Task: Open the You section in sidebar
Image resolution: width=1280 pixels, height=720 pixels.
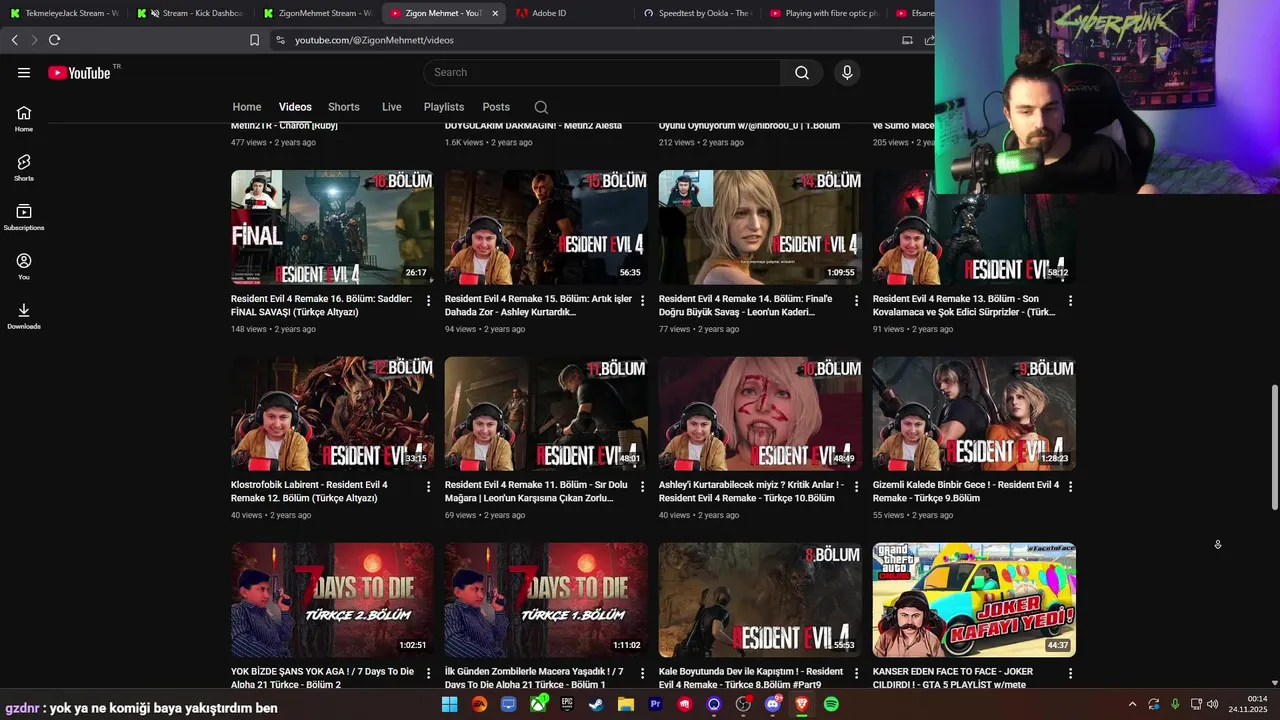Action: (x=24, y=266)
